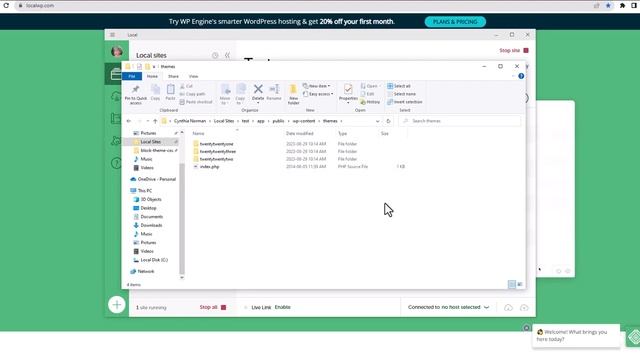This screenshot has height=360, width=640.
Task: Switch to details view icon in Explorer
Action: pyautogui.click(x=512, y=284)
